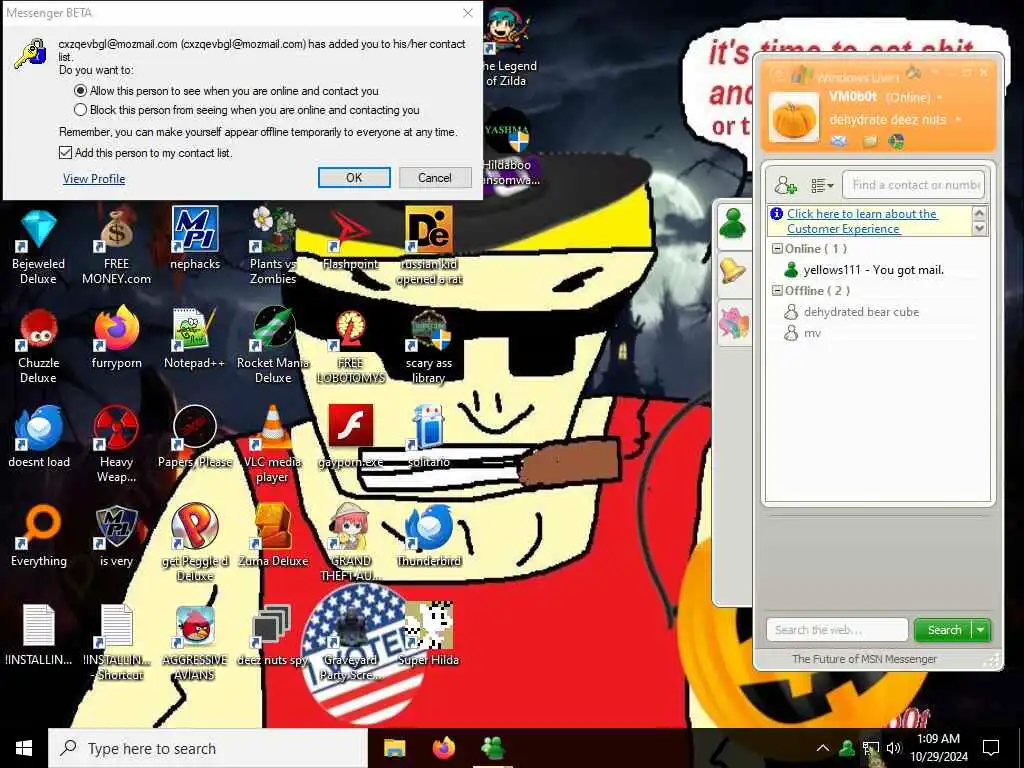Click the Bejeweled Deluxe desktop icon
The image size is (1024, 768).
click(39, 247)
